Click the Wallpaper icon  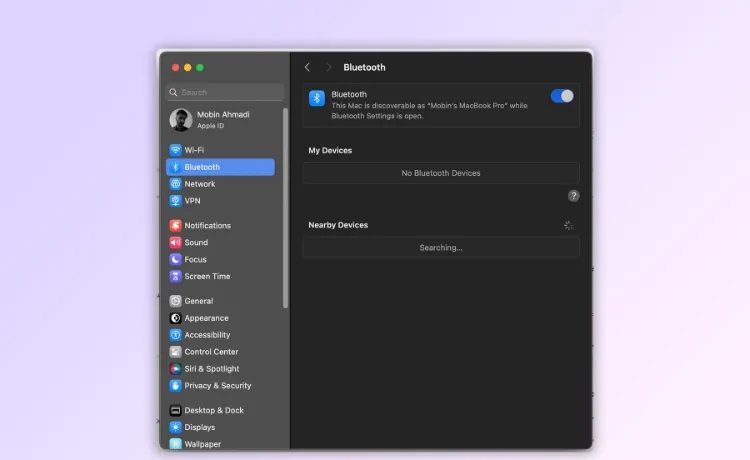(x=176, y=444)
